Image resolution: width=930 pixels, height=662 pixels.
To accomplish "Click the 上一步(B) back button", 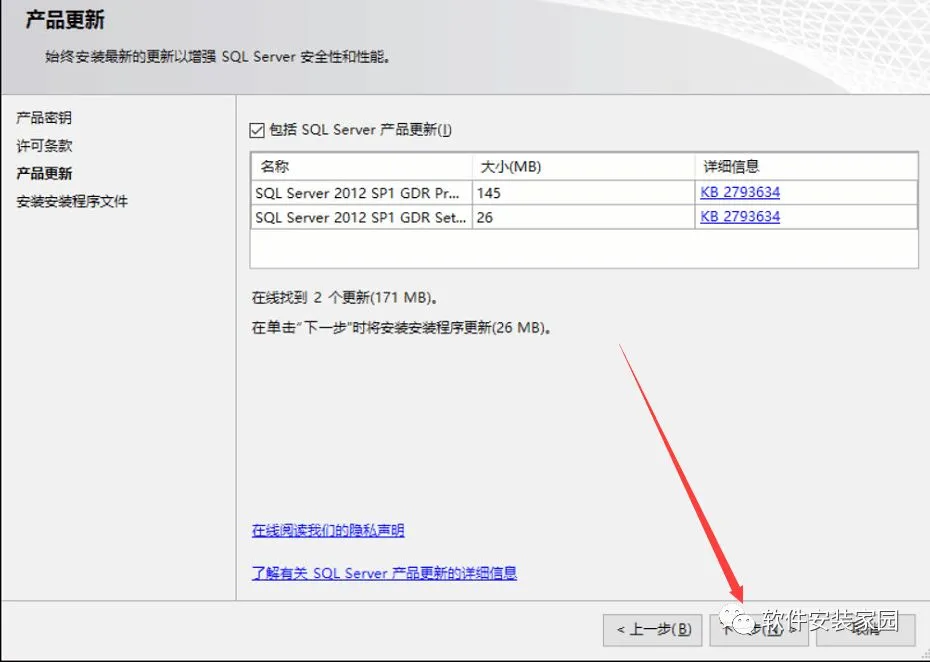I will [652, 629].
